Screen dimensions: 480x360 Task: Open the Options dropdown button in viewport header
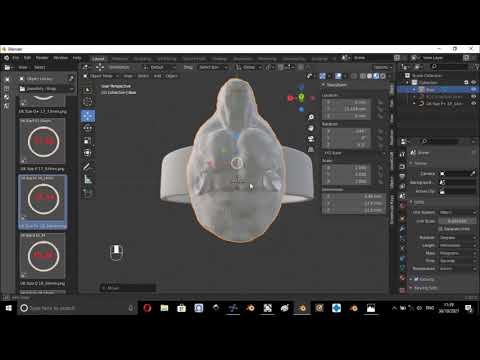tap(382, 67)
